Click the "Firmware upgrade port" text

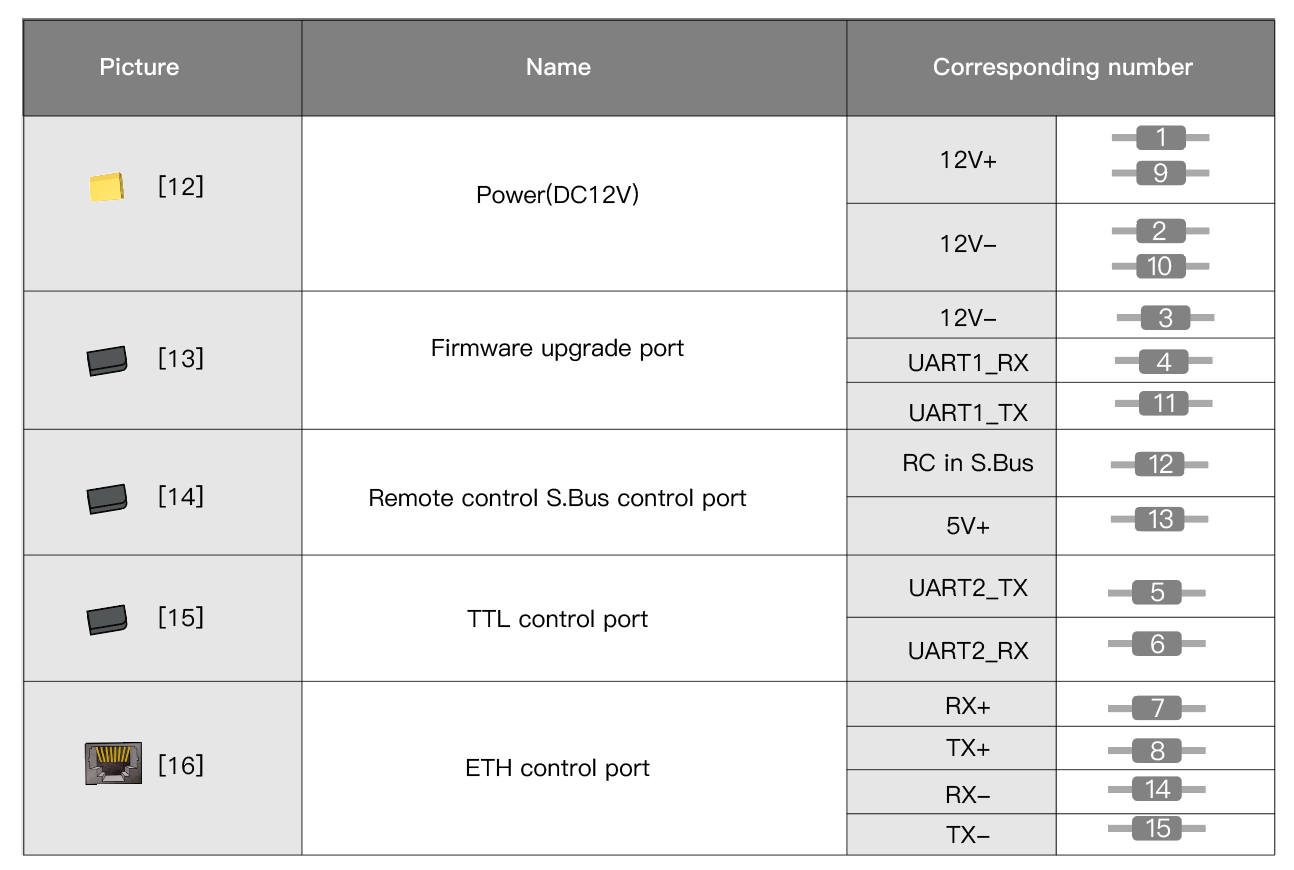click(557, 348)
